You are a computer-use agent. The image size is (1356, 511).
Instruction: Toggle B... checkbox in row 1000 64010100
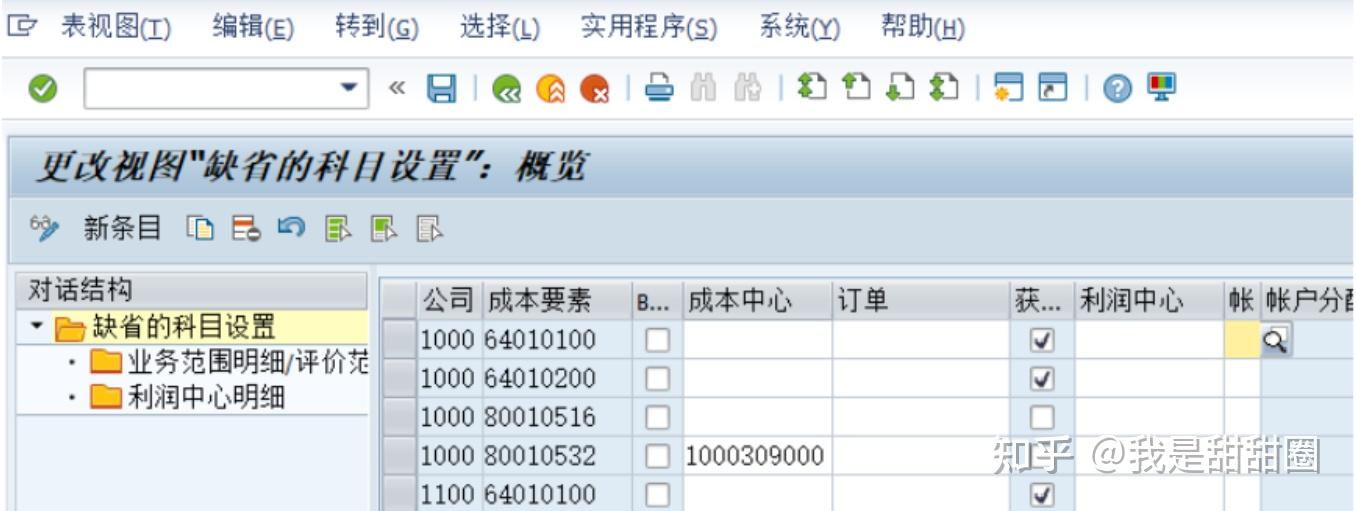tap(657, 341)
